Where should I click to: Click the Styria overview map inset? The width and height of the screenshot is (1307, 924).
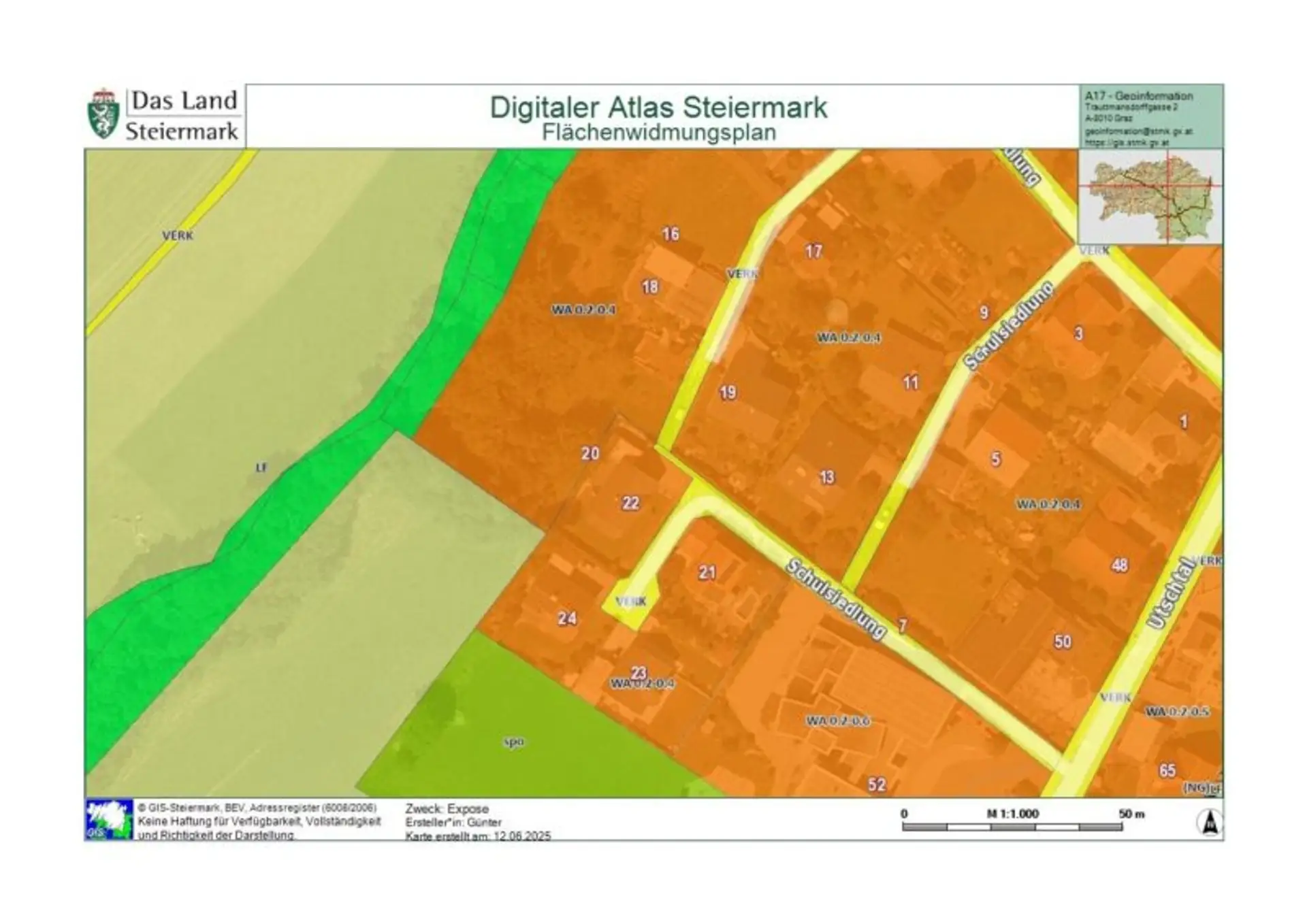pos(1150,197)
